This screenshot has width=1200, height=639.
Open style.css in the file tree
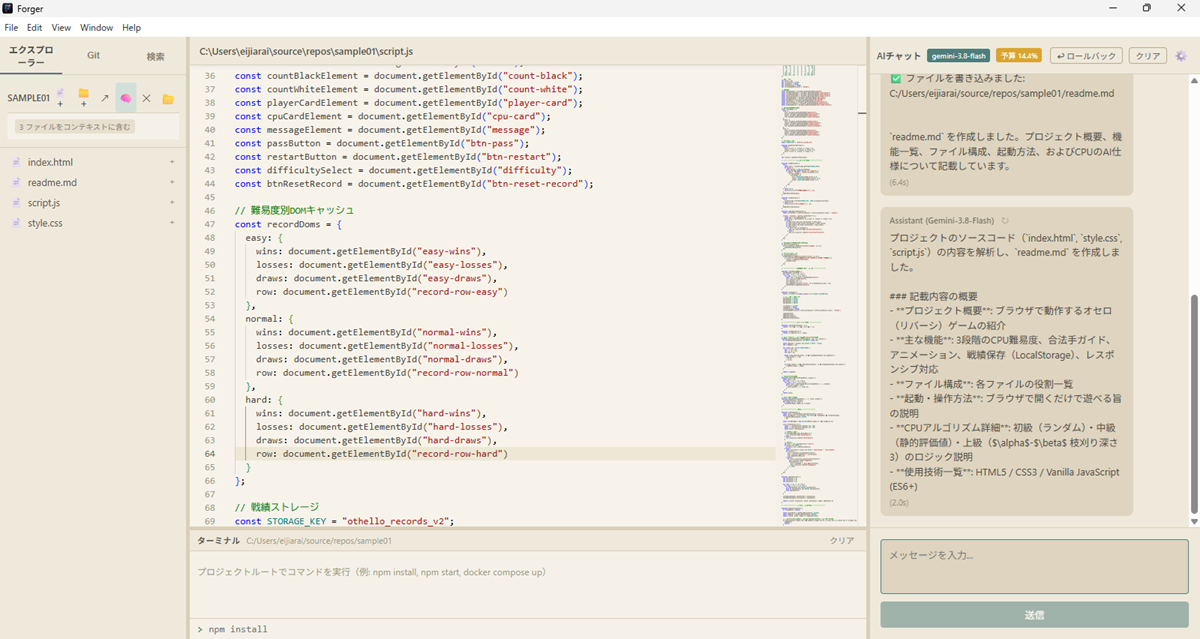45,223
